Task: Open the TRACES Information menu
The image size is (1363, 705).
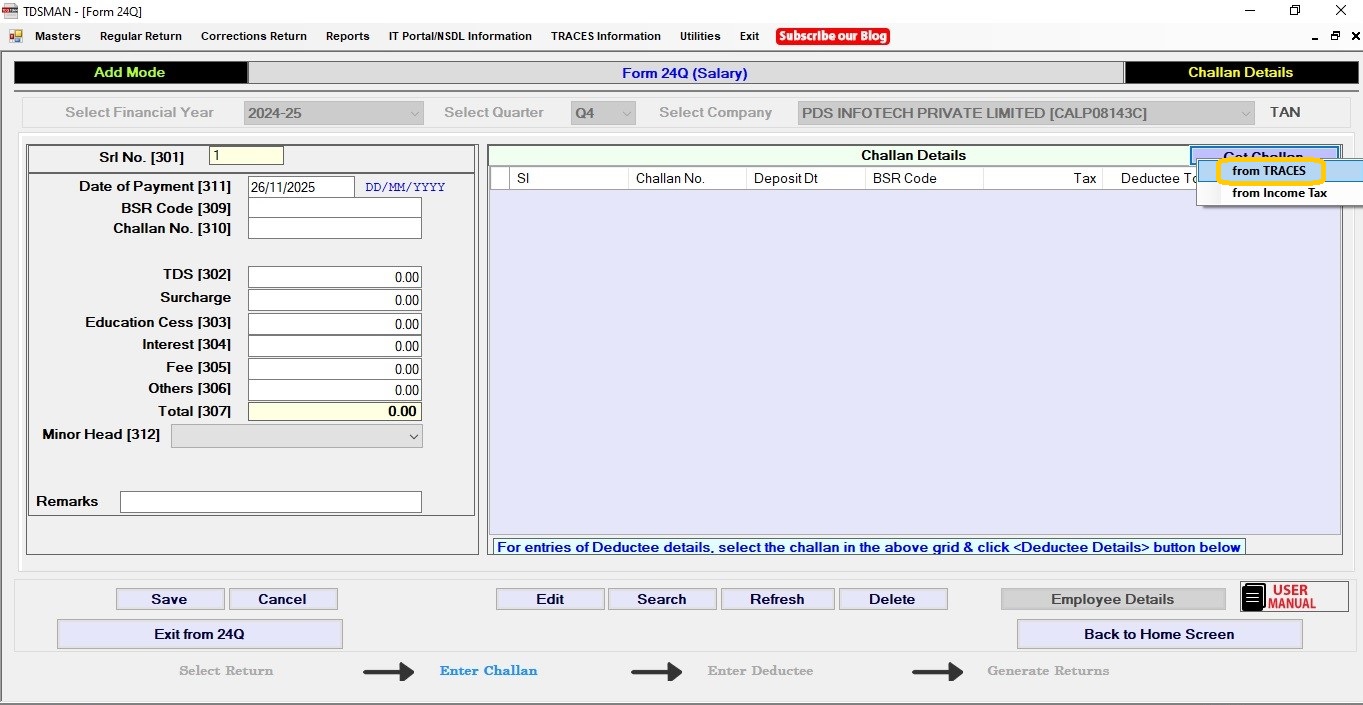Action: tap(605, 36)
